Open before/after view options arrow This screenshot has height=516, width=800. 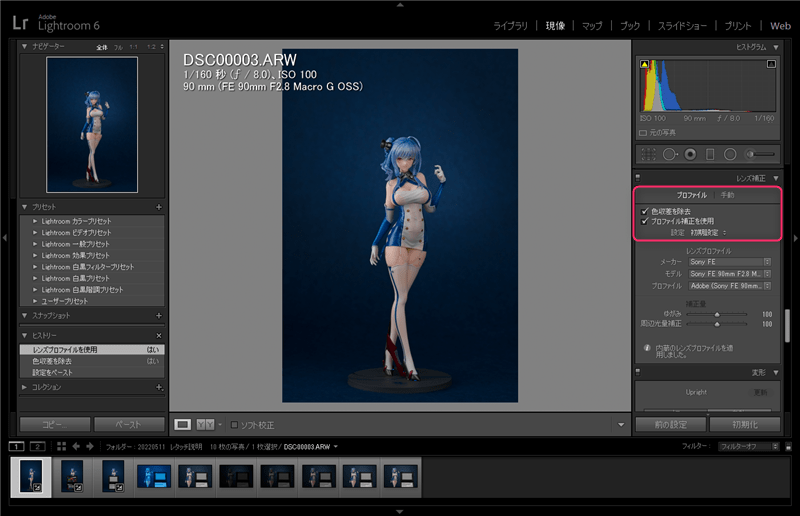coord(220,425)
